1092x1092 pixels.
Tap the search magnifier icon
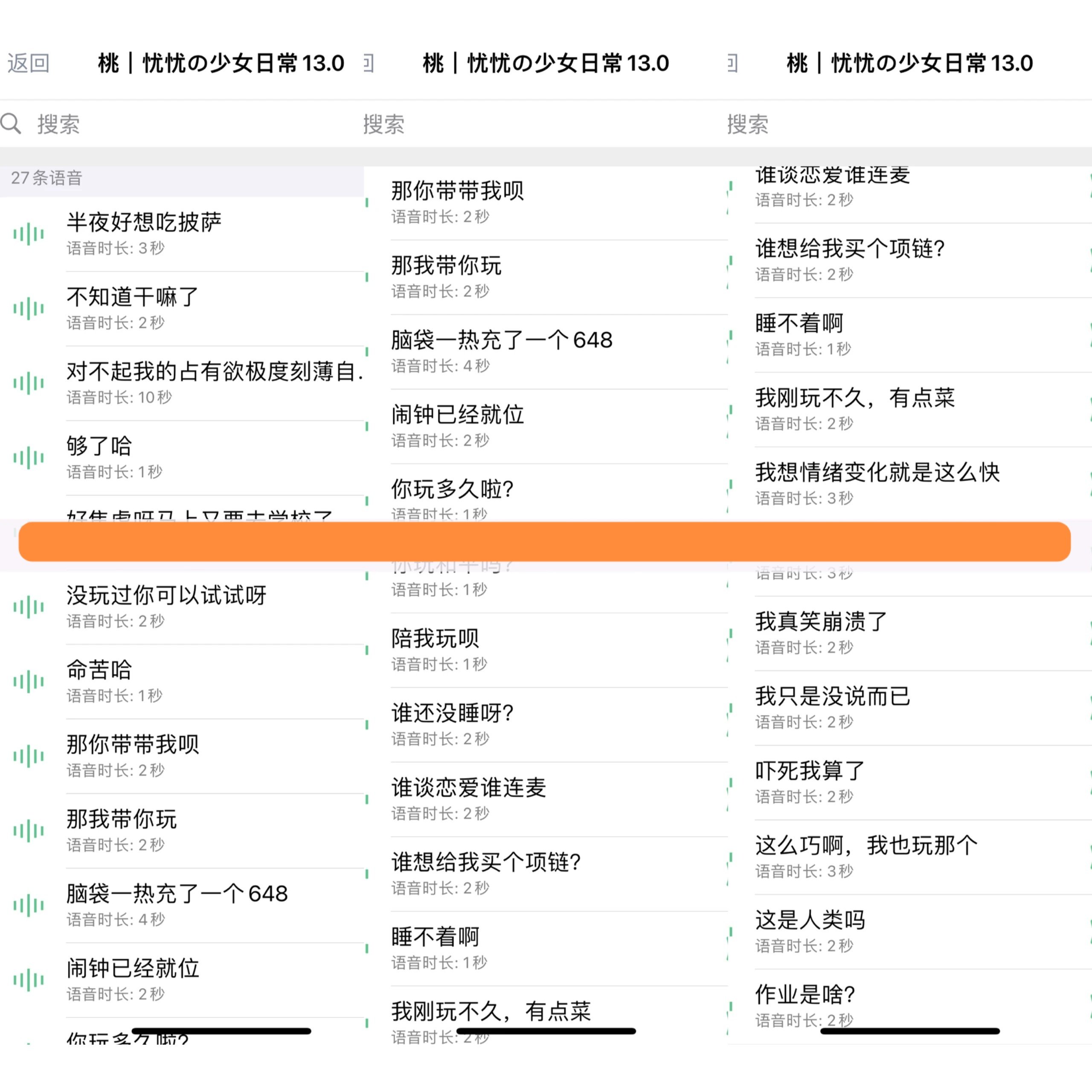click(x=12, y=123)
